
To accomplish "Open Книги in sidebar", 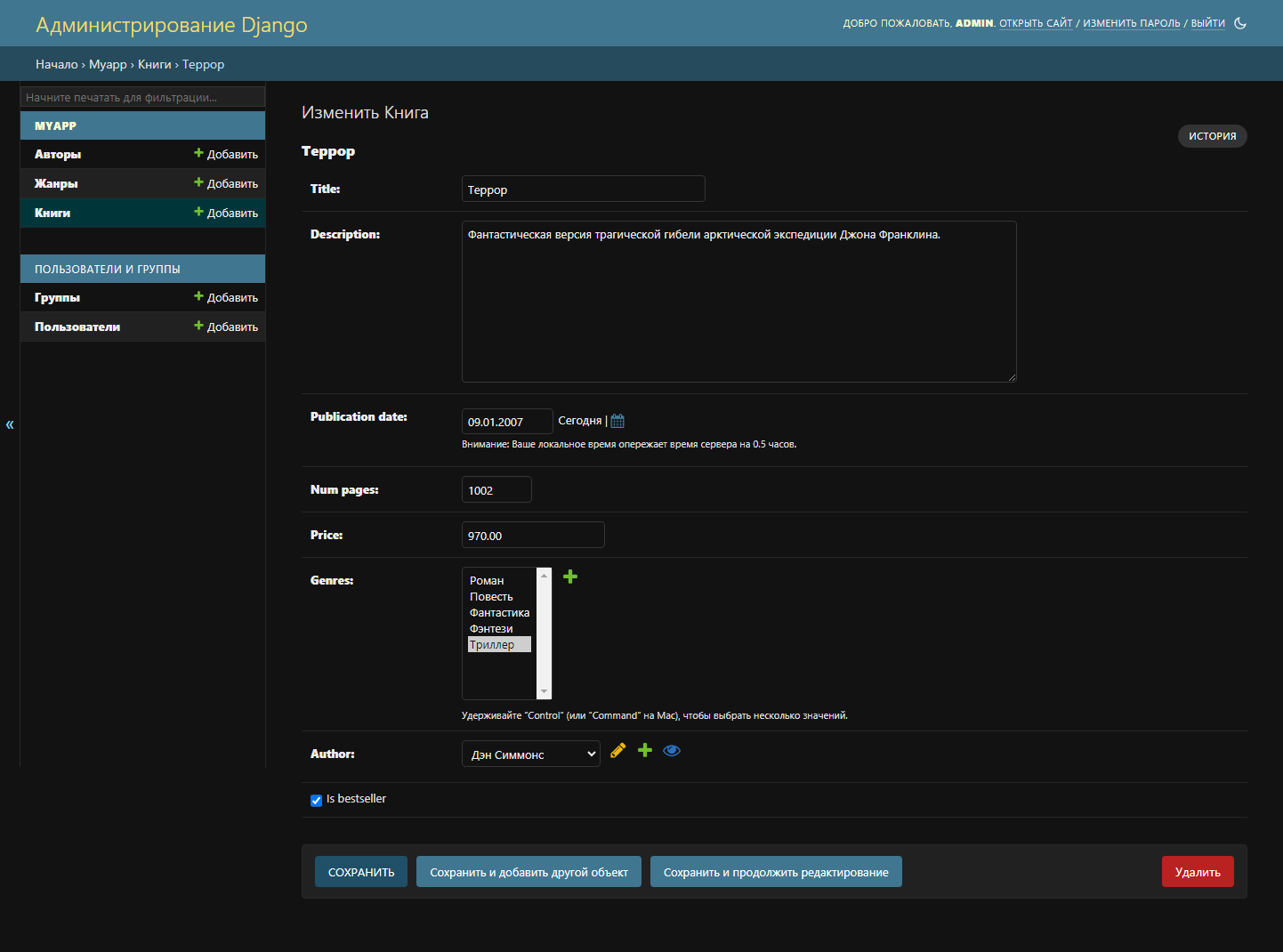I will (x=52, y=213).
